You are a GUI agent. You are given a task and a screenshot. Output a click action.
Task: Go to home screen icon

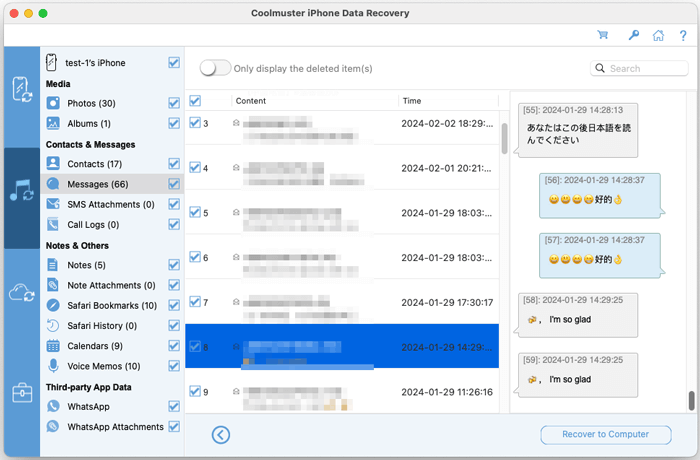pos(658,35)
